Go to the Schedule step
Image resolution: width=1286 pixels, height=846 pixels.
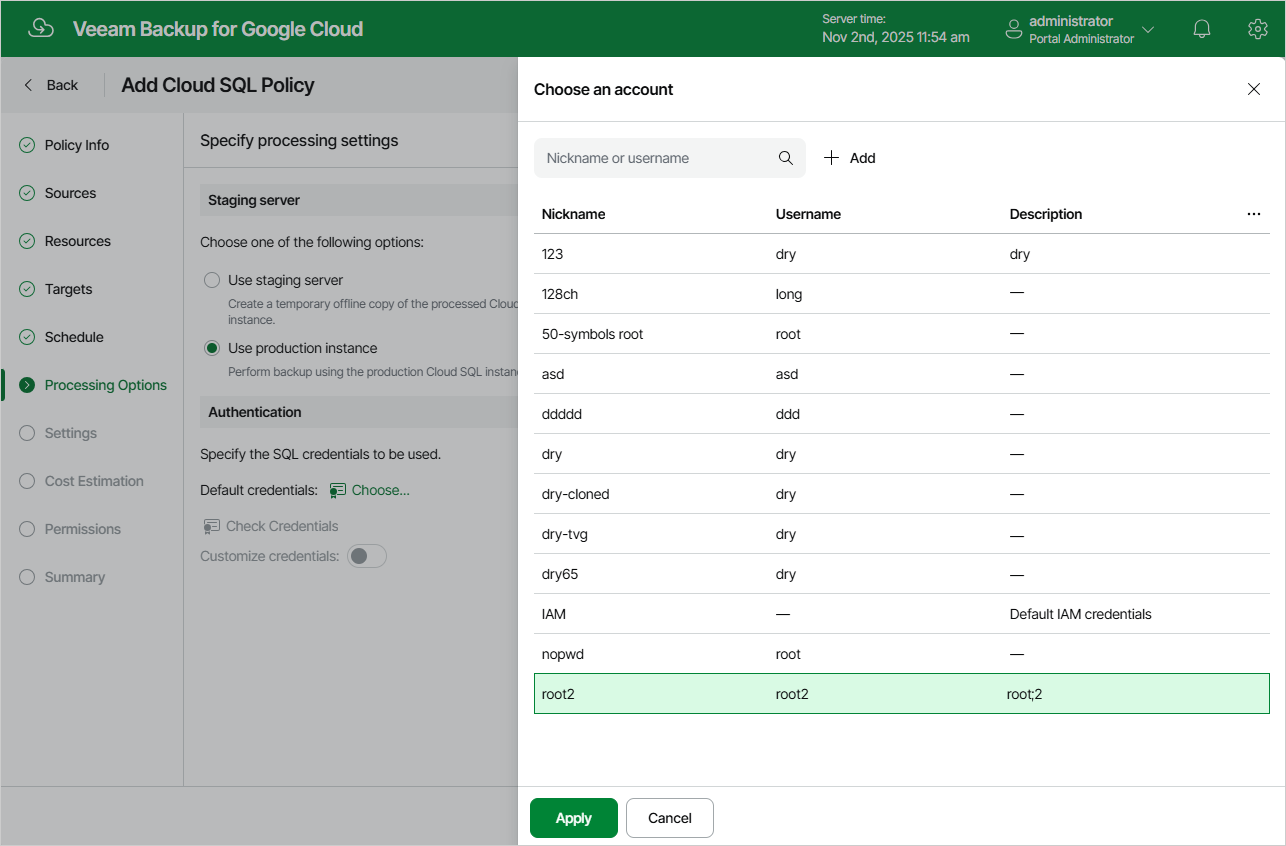pos(74,337)
